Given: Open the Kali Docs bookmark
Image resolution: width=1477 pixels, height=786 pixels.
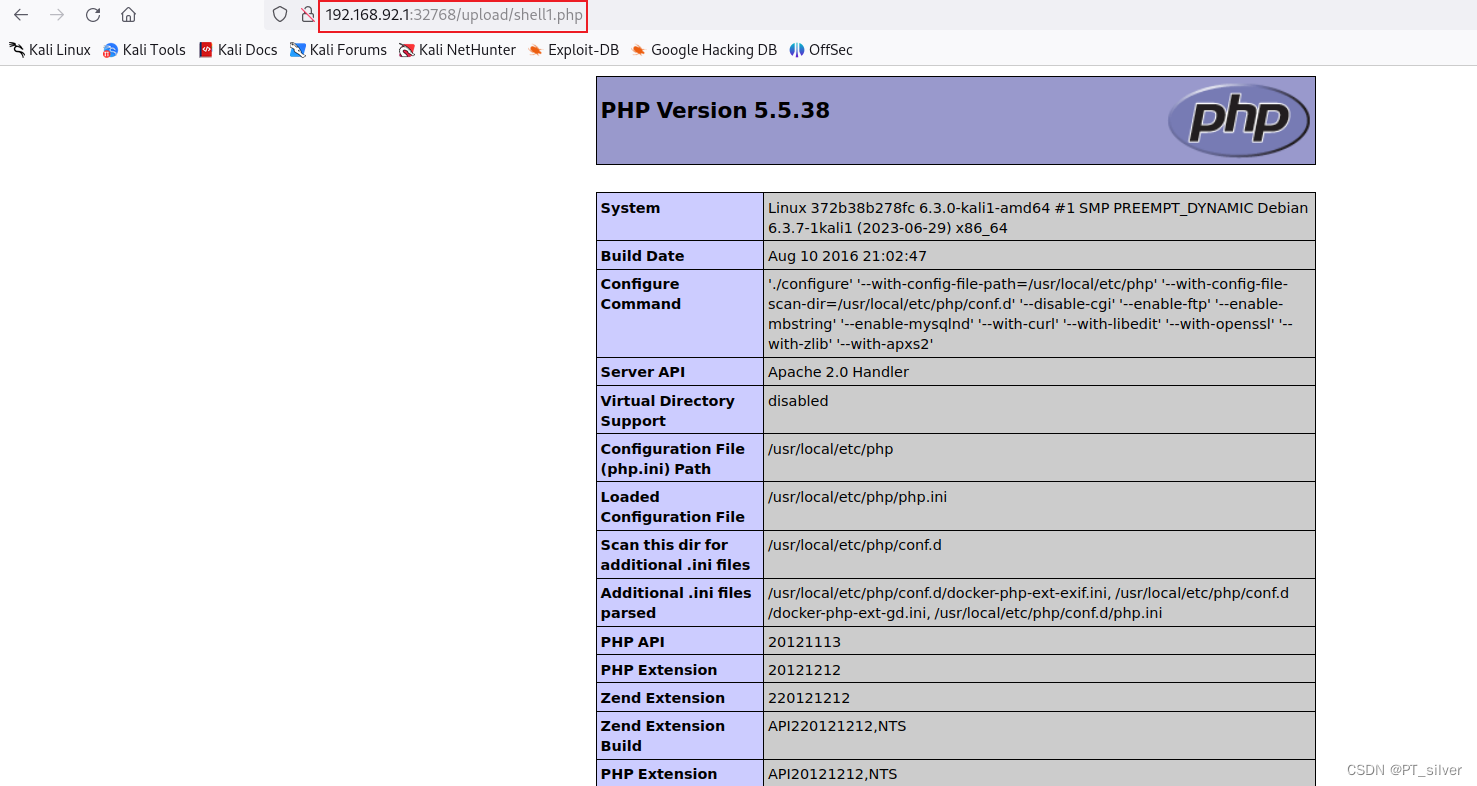Looking at the screenshot, I should pos(238,50).
